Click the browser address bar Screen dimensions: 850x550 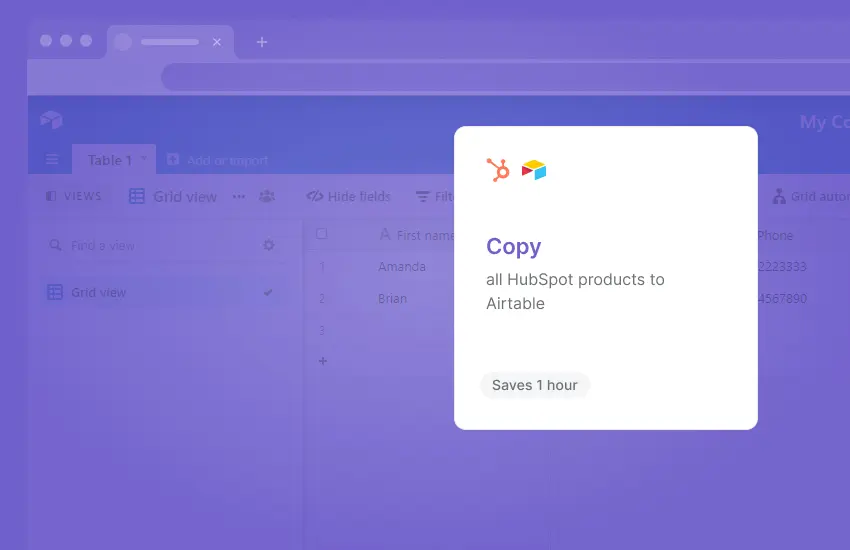coord(505,76)
